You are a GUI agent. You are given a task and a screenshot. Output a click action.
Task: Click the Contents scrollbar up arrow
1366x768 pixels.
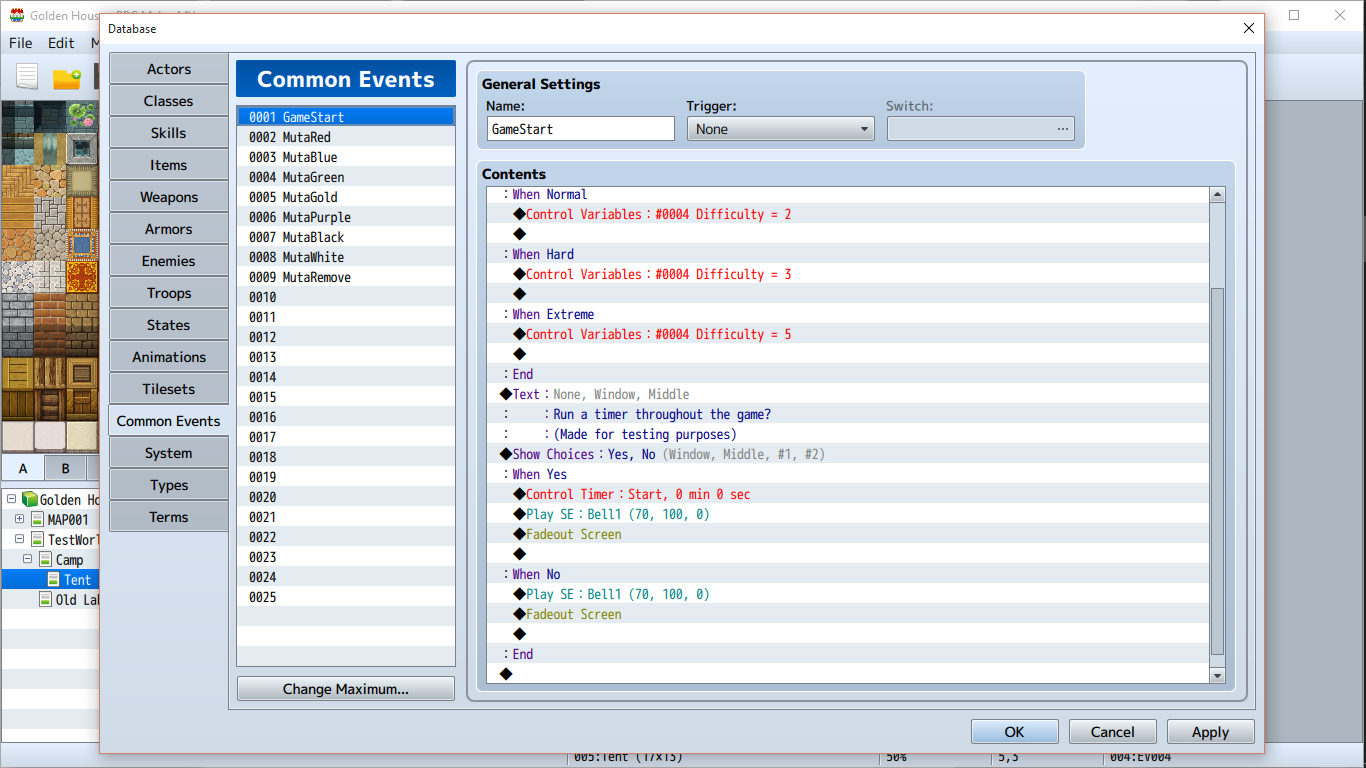pos(1217,195)
